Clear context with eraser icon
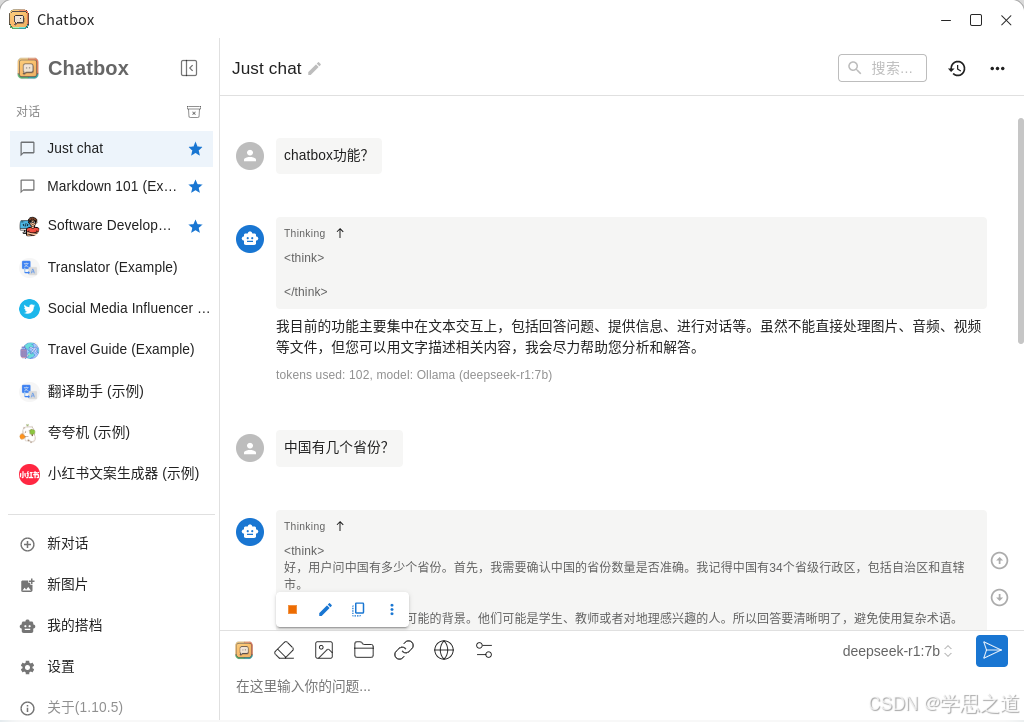Viewport: 1024px width, 722px height. click(284, 650)
